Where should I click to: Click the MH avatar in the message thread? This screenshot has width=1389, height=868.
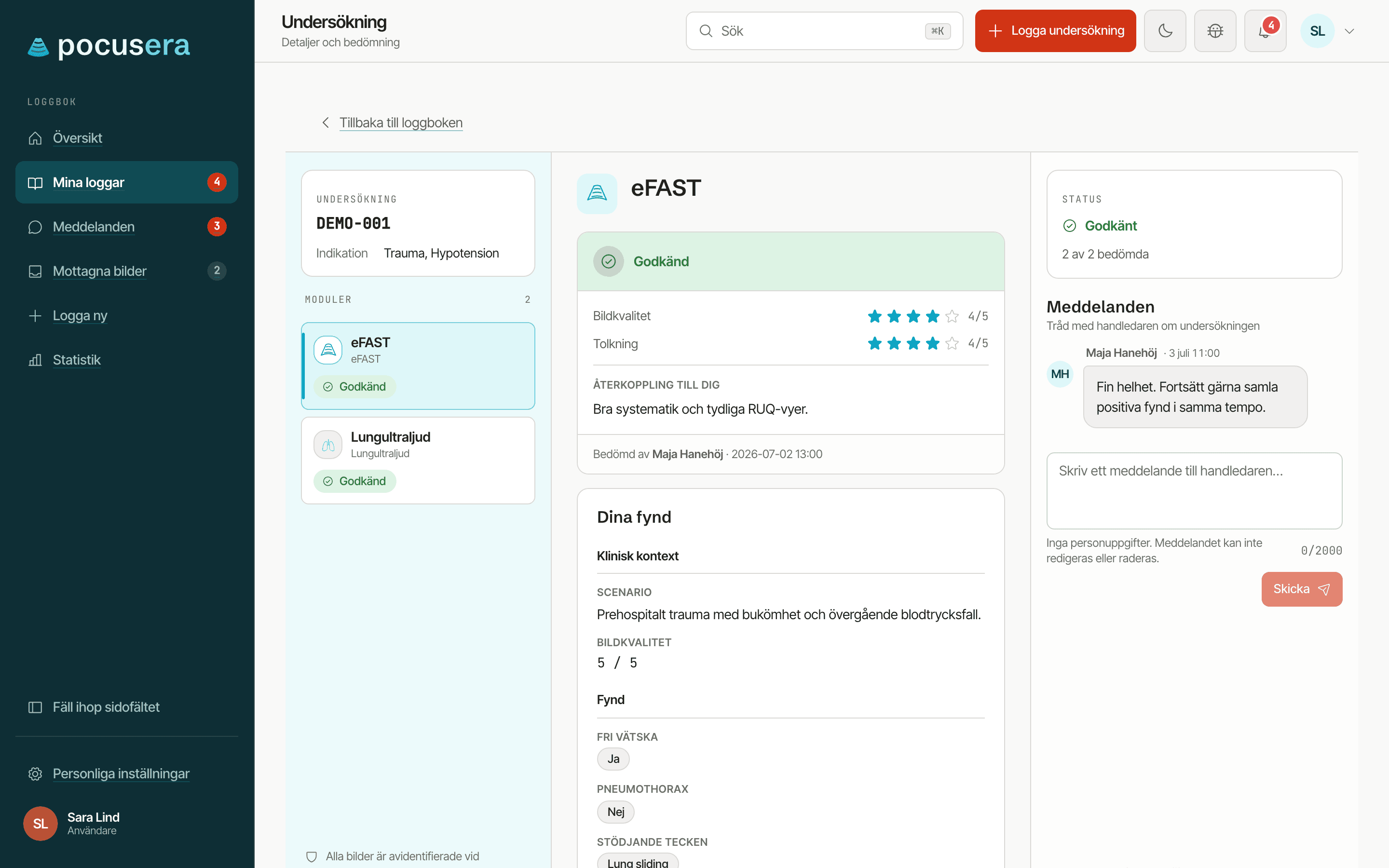pyautogui.click(x=1060, y=374)
